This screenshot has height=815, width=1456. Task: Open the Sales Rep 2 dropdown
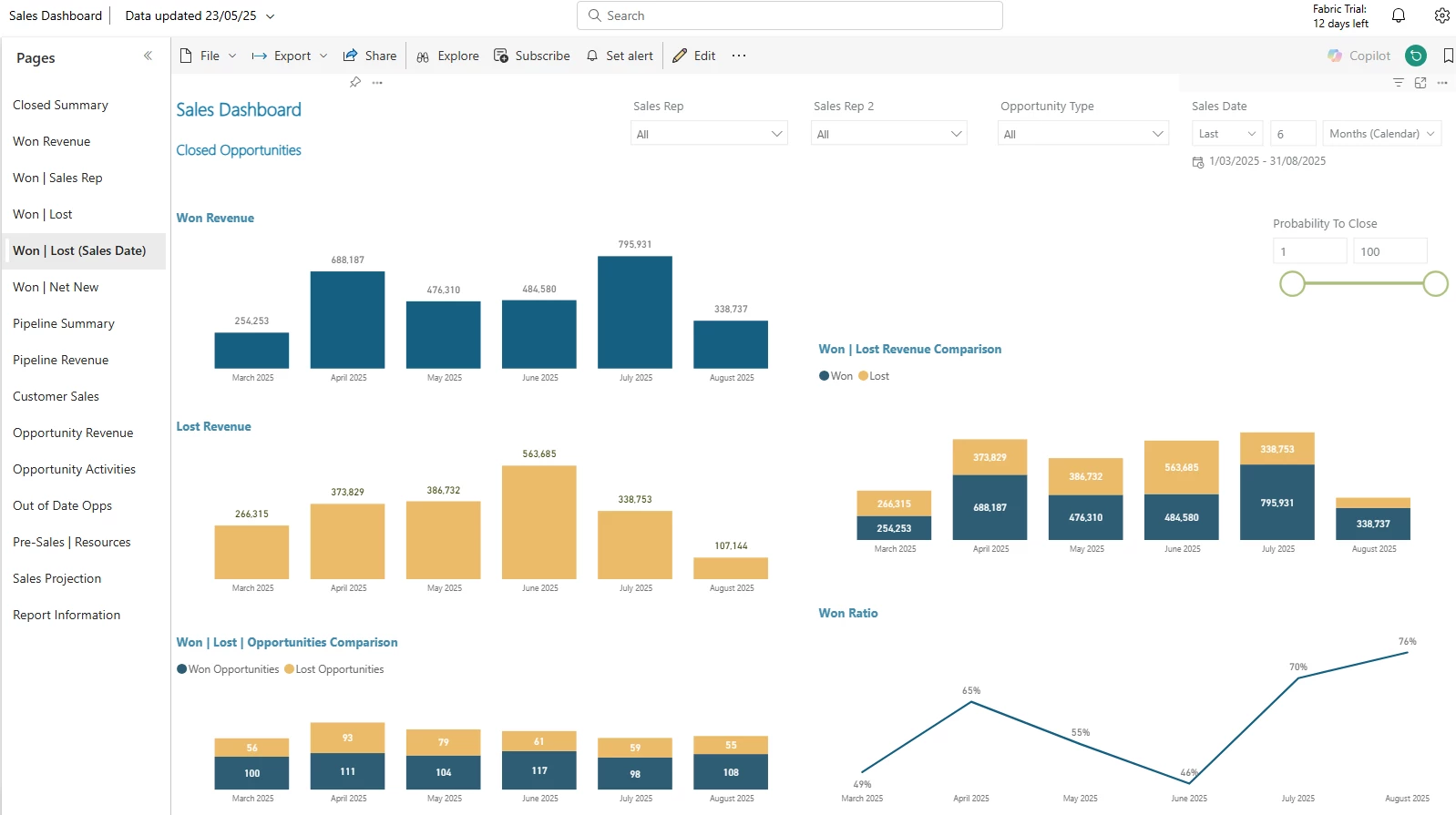point(888,134)
